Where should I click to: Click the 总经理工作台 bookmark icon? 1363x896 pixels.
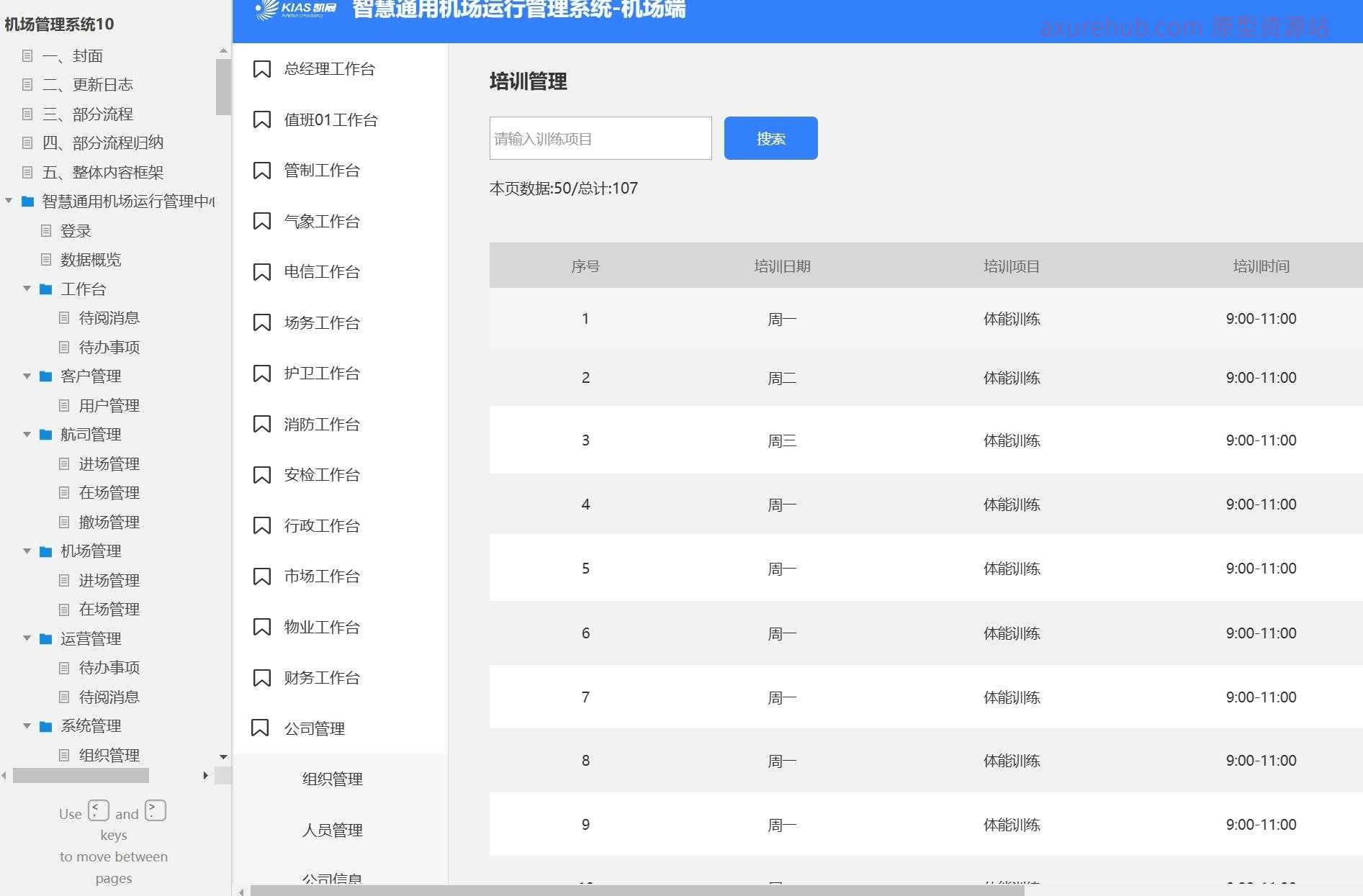261,69
